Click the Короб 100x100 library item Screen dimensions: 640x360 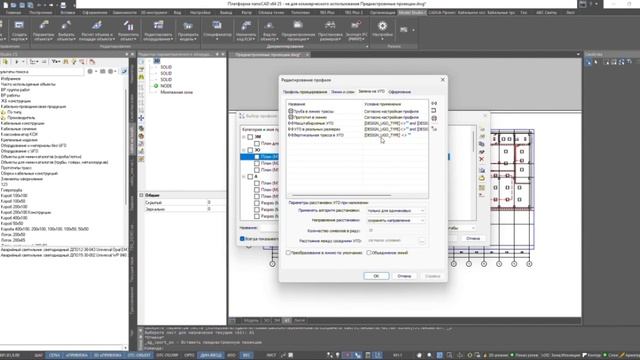pyautogui.click(x=14, y=196)
